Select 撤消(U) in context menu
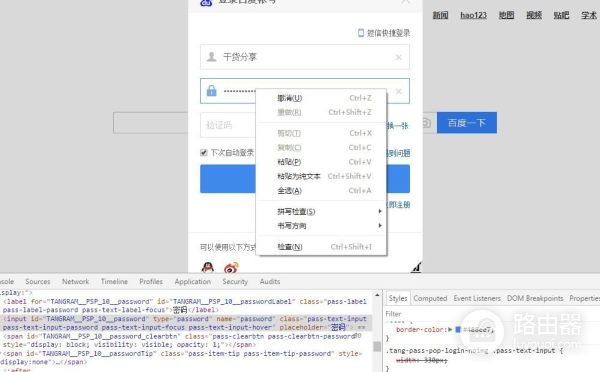This screenshot has width=600, height=372. click(322, 98)
